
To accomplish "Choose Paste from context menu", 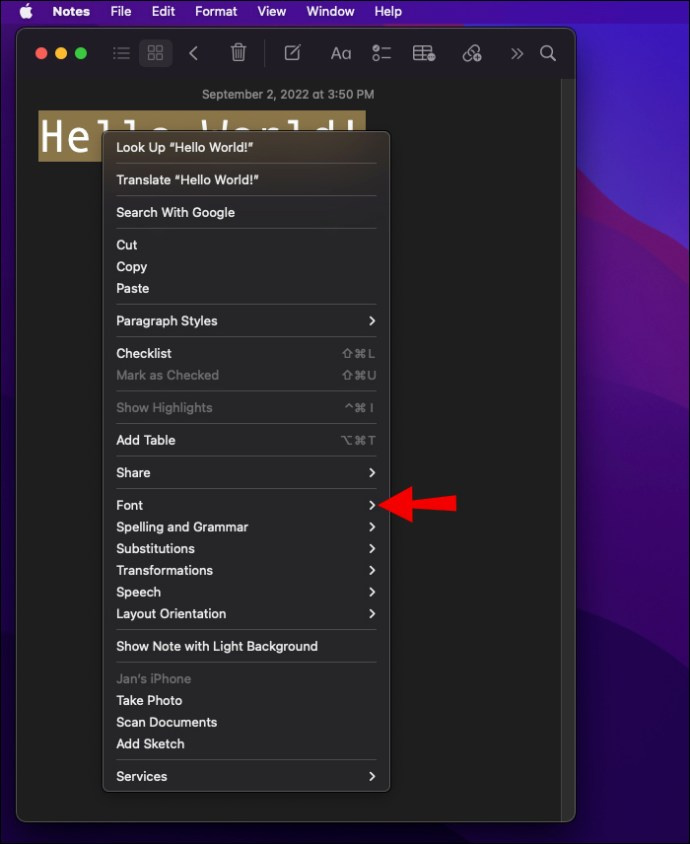I will tap(246, 289).
